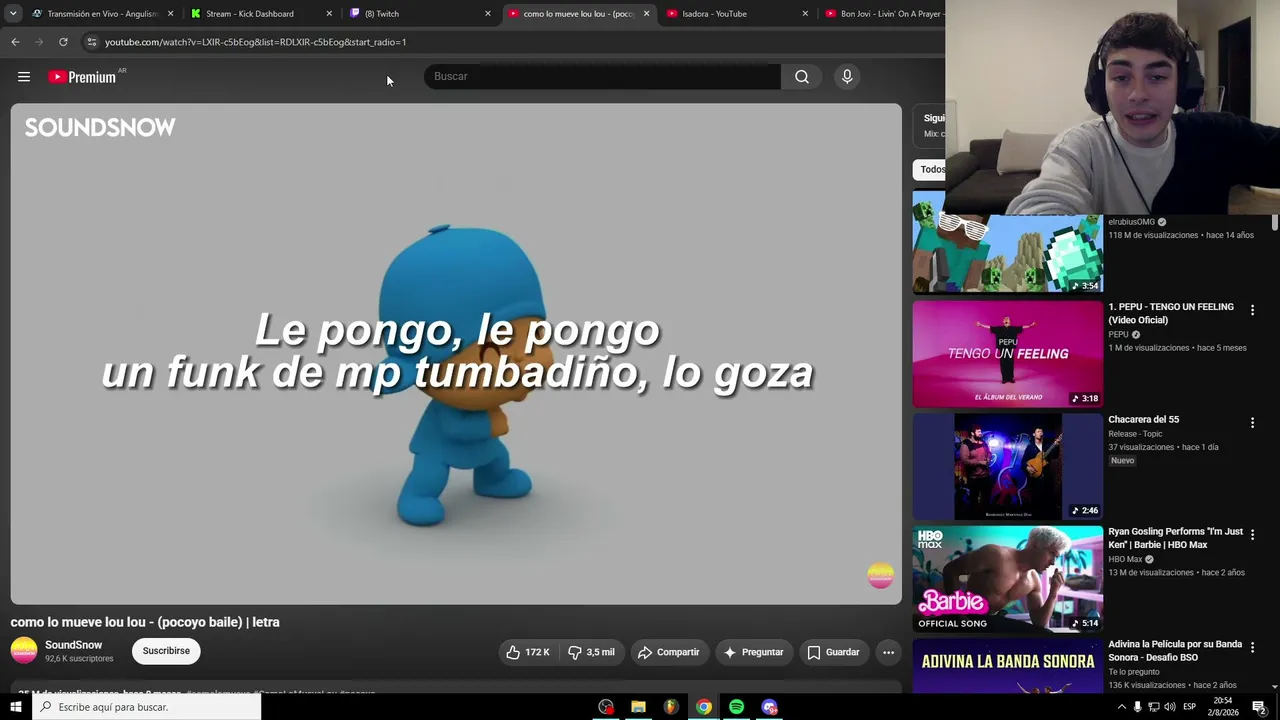Open Chacarera del 55 thumbnail

[1007, 466]
